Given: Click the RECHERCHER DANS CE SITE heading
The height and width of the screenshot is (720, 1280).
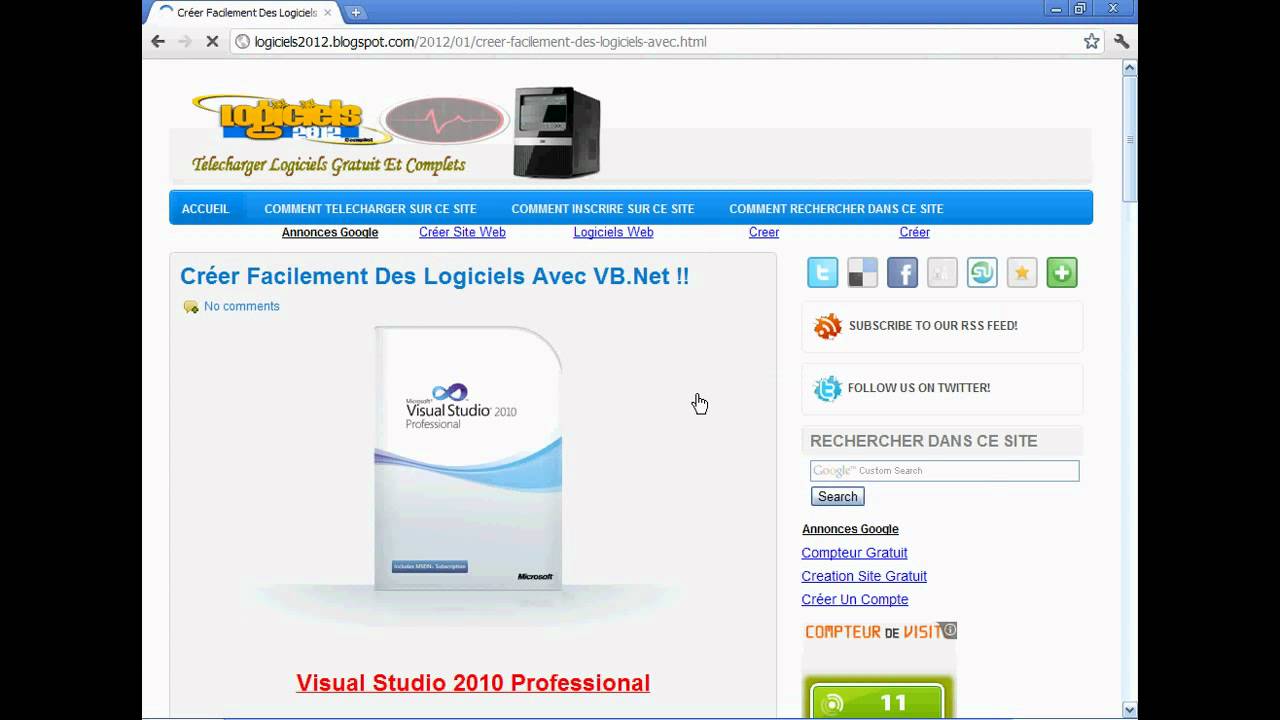Looking at the screenshot, I should pos(923,441).
